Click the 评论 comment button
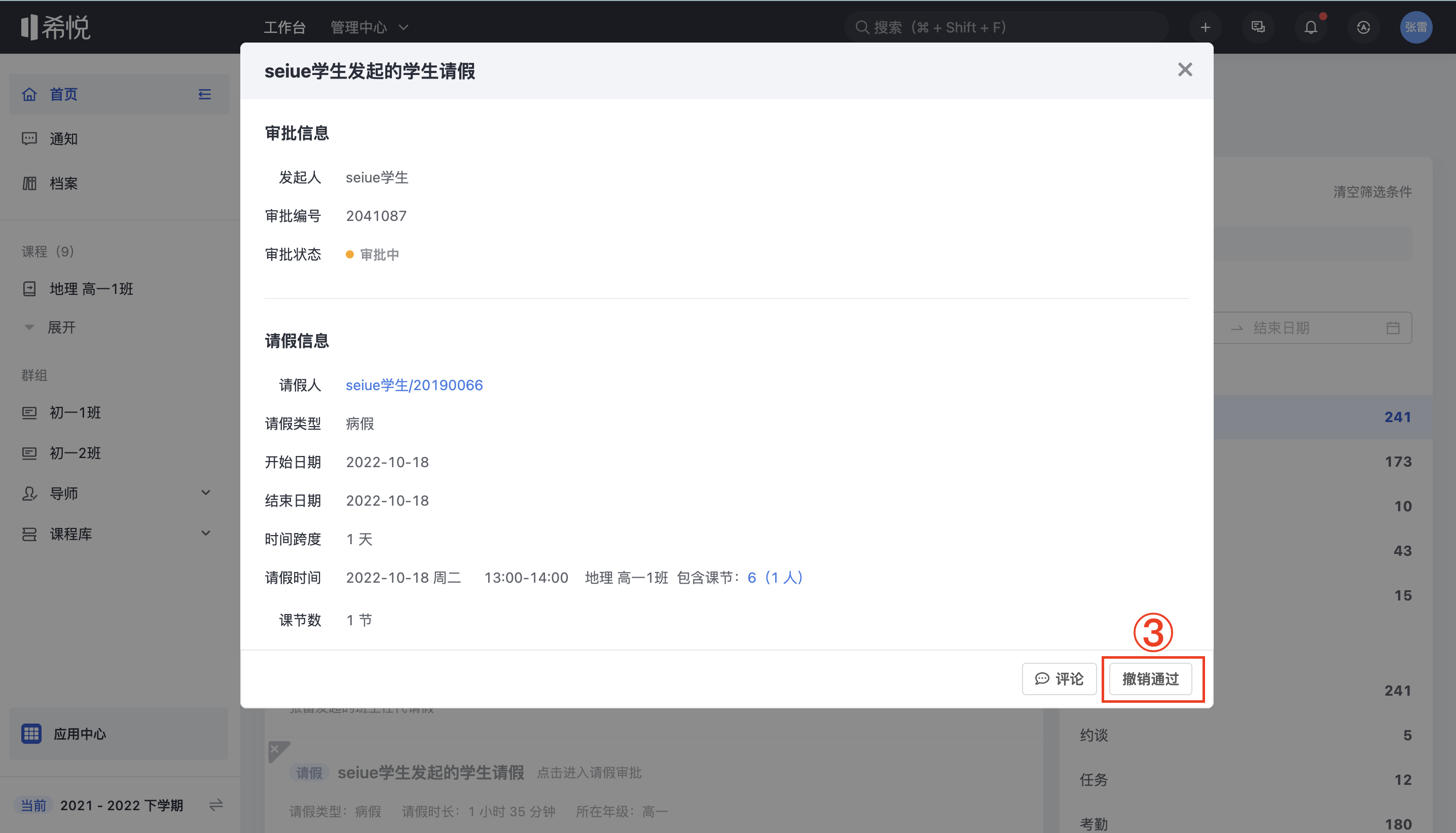Viewport: 1456px width, 833px height. (1059, 679)
